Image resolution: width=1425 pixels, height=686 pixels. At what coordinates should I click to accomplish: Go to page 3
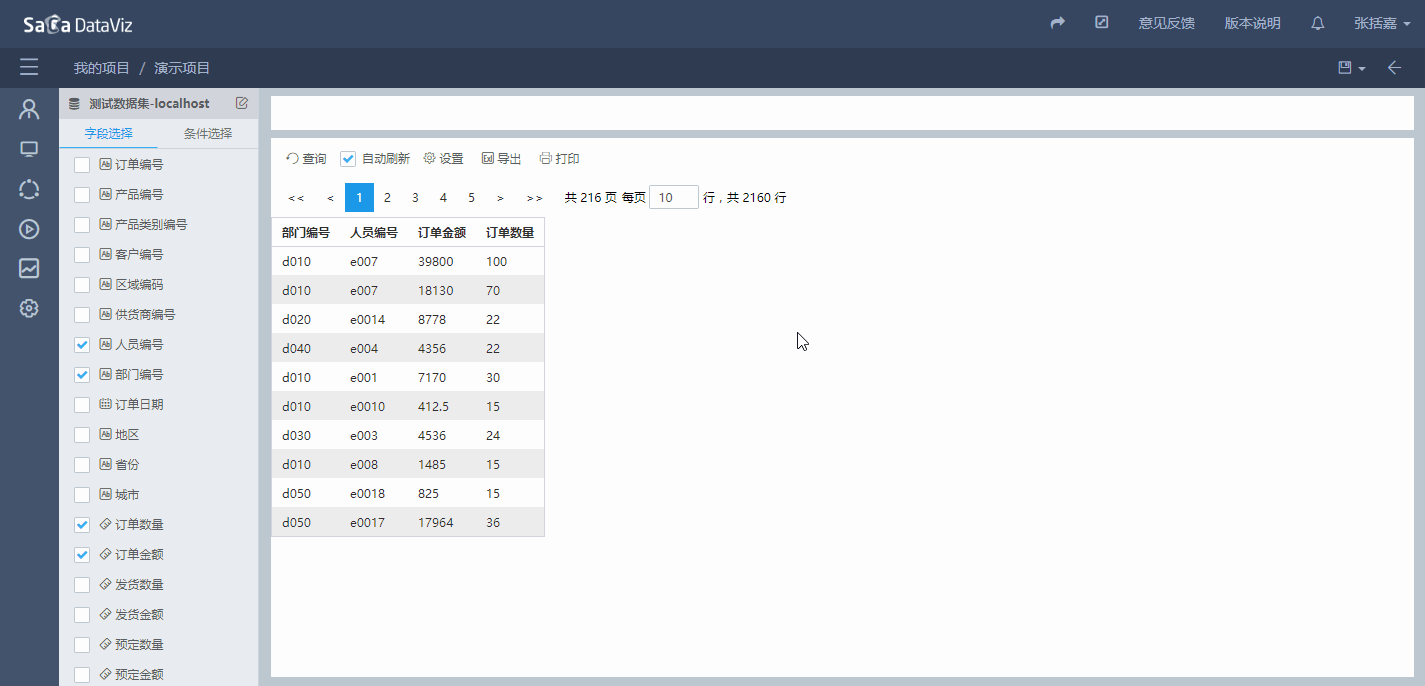pyautogui.click(x=415, y=198)
